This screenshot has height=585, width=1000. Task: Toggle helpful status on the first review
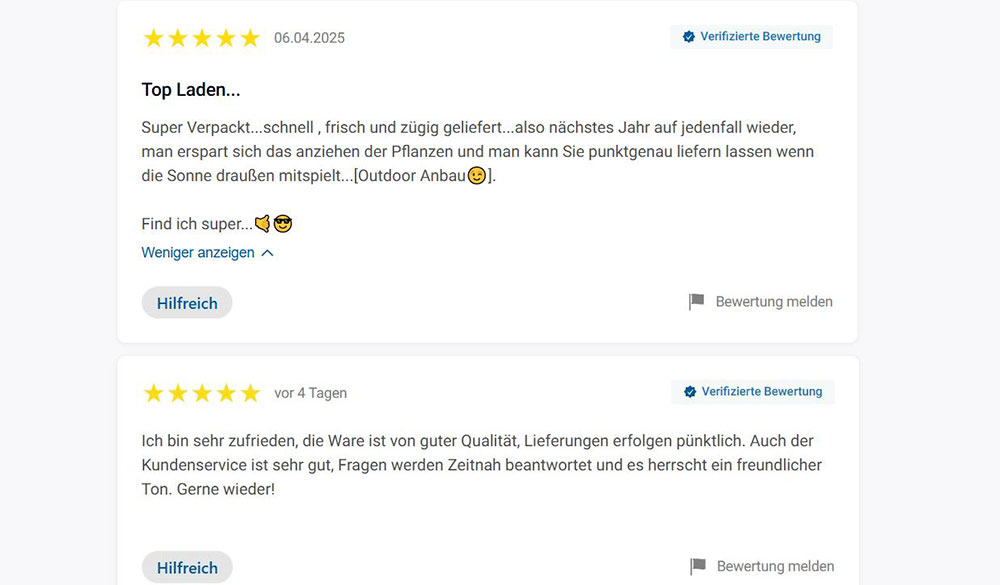pyautogui.click(x=186, y=303)
